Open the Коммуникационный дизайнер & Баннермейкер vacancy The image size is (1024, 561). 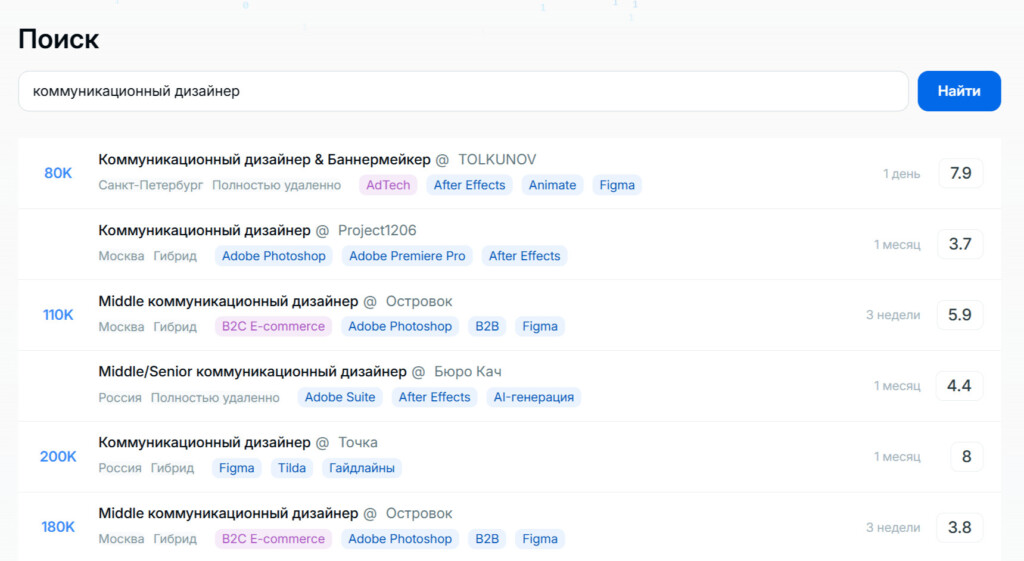(x=264, y=160)
